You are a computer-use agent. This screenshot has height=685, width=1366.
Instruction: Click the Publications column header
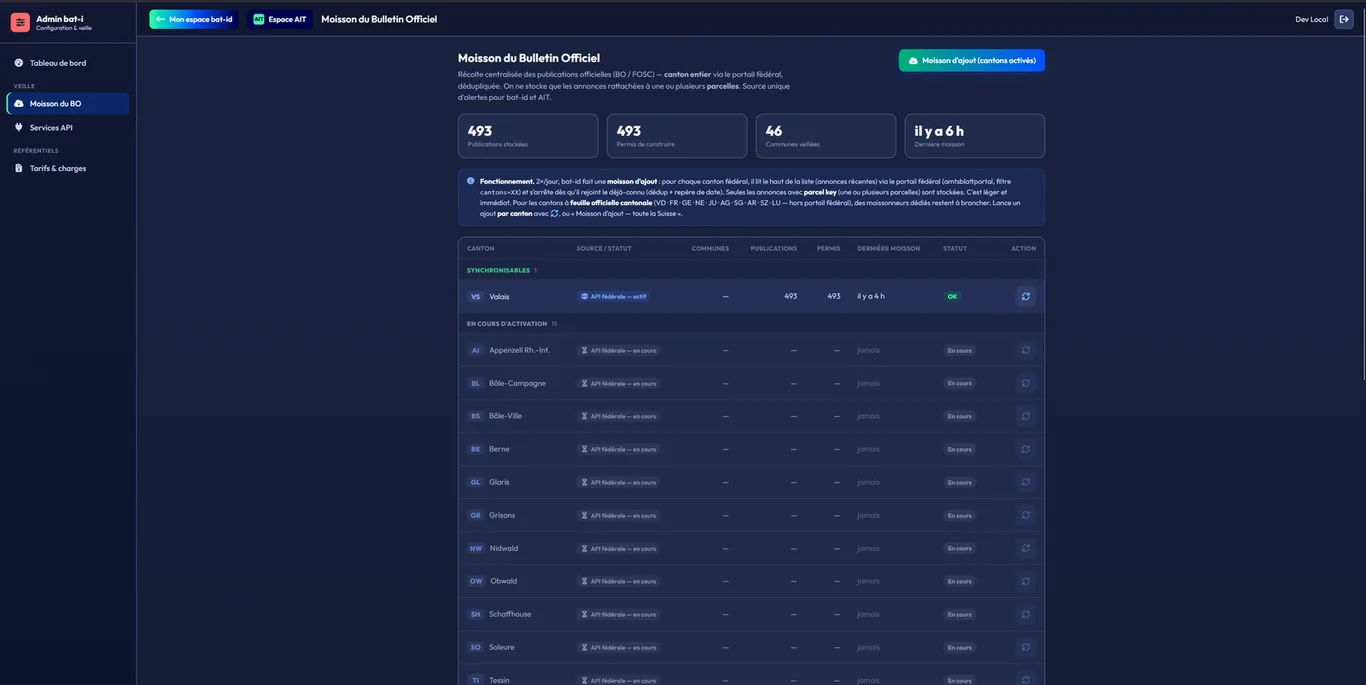point(774,248)
